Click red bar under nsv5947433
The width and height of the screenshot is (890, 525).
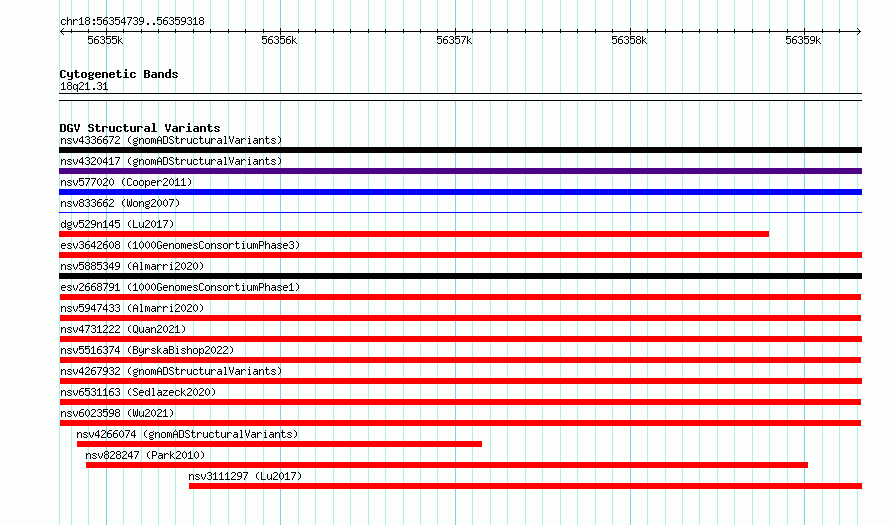coord(460,318)
